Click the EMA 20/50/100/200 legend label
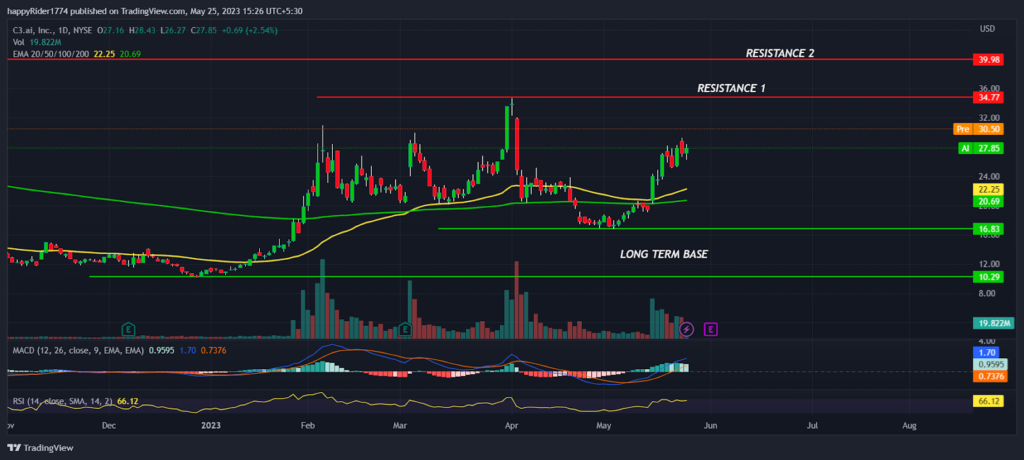Image resolution: width=1024 pixels, height=460 pixels. [x=51, y=54]
